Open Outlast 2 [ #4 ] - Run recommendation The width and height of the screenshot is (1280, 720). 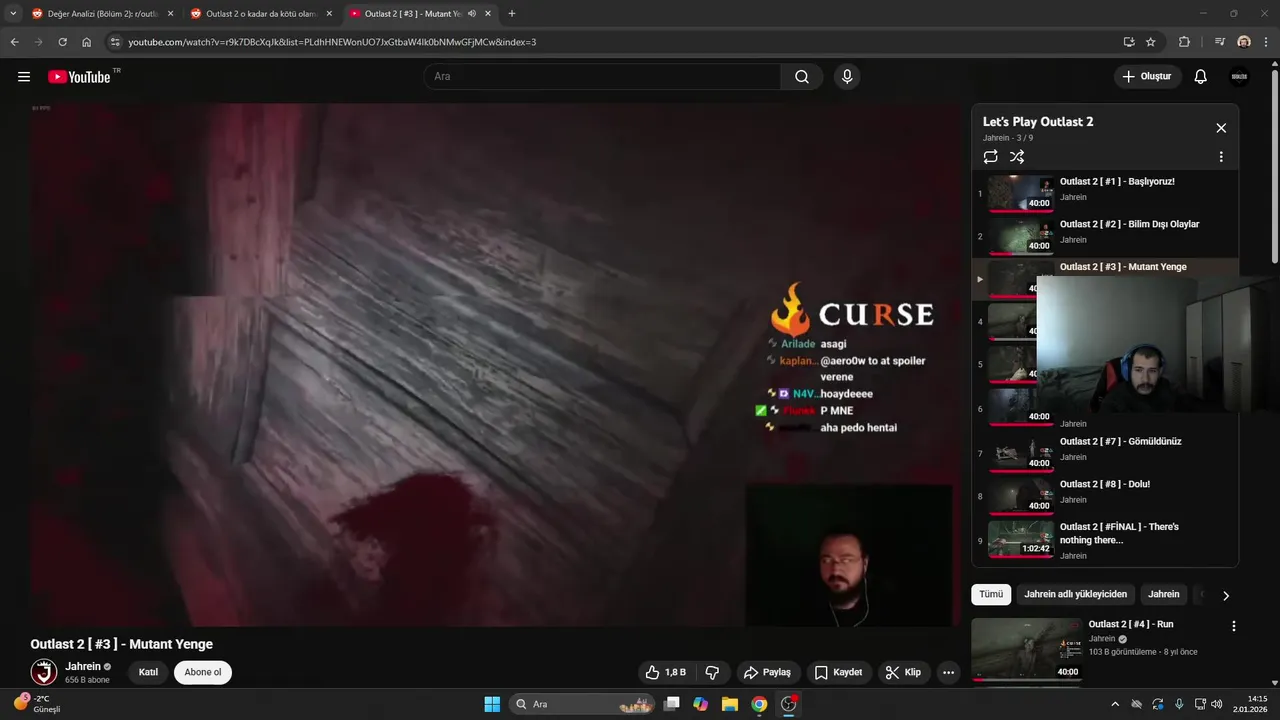coord(1131,624)
